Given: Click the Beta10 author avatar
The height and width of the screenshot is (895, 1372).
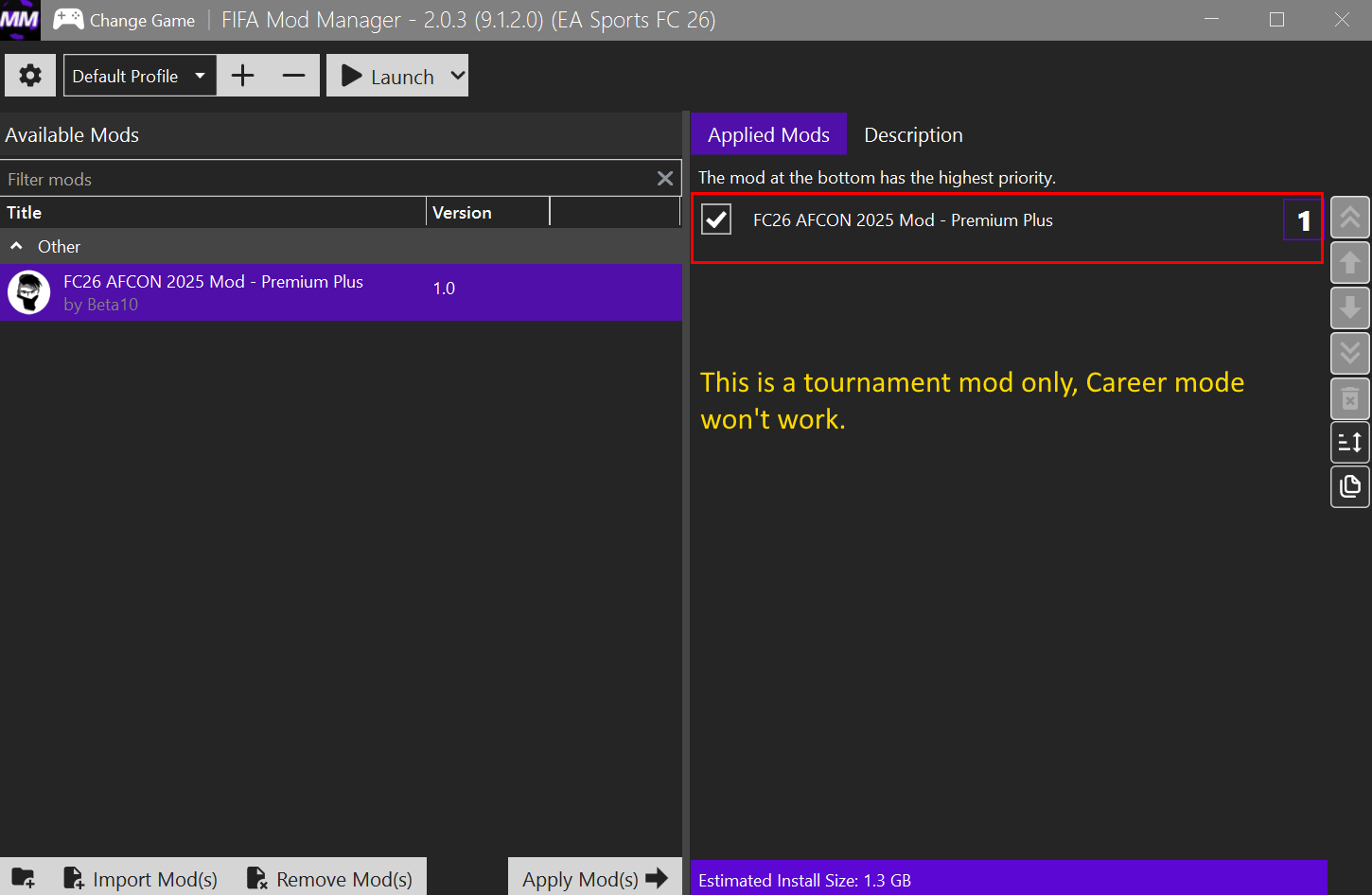Looking at the screenshot, I should 29,292.
